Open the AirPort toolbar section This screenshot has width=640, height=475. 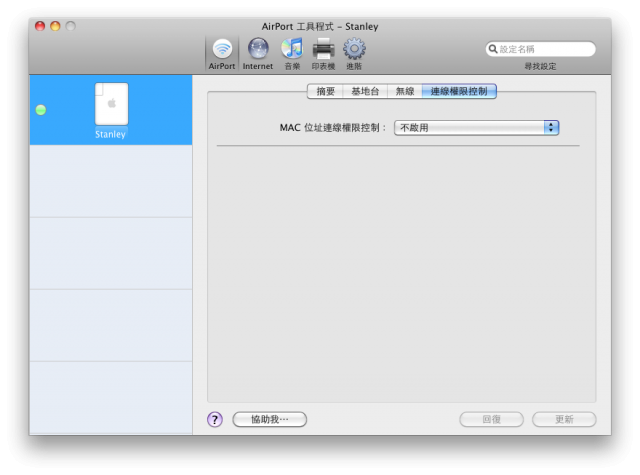coord(222,54)
